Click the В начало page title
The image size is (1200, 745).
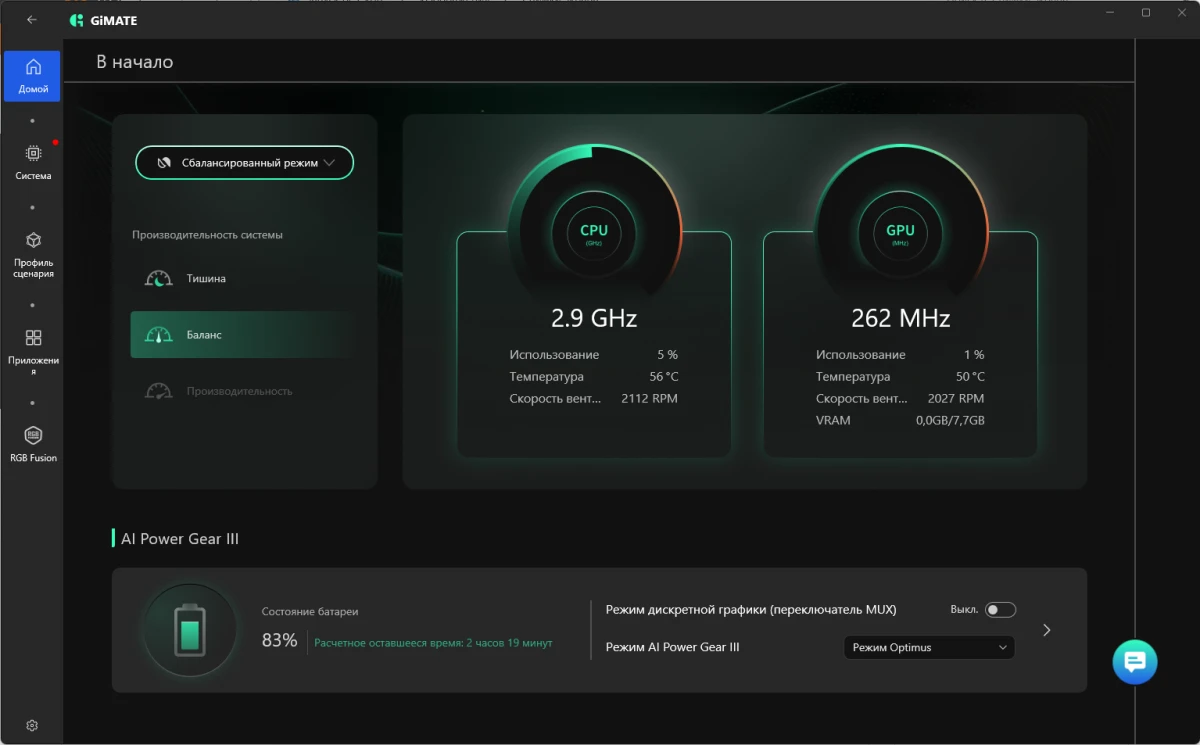135,62
